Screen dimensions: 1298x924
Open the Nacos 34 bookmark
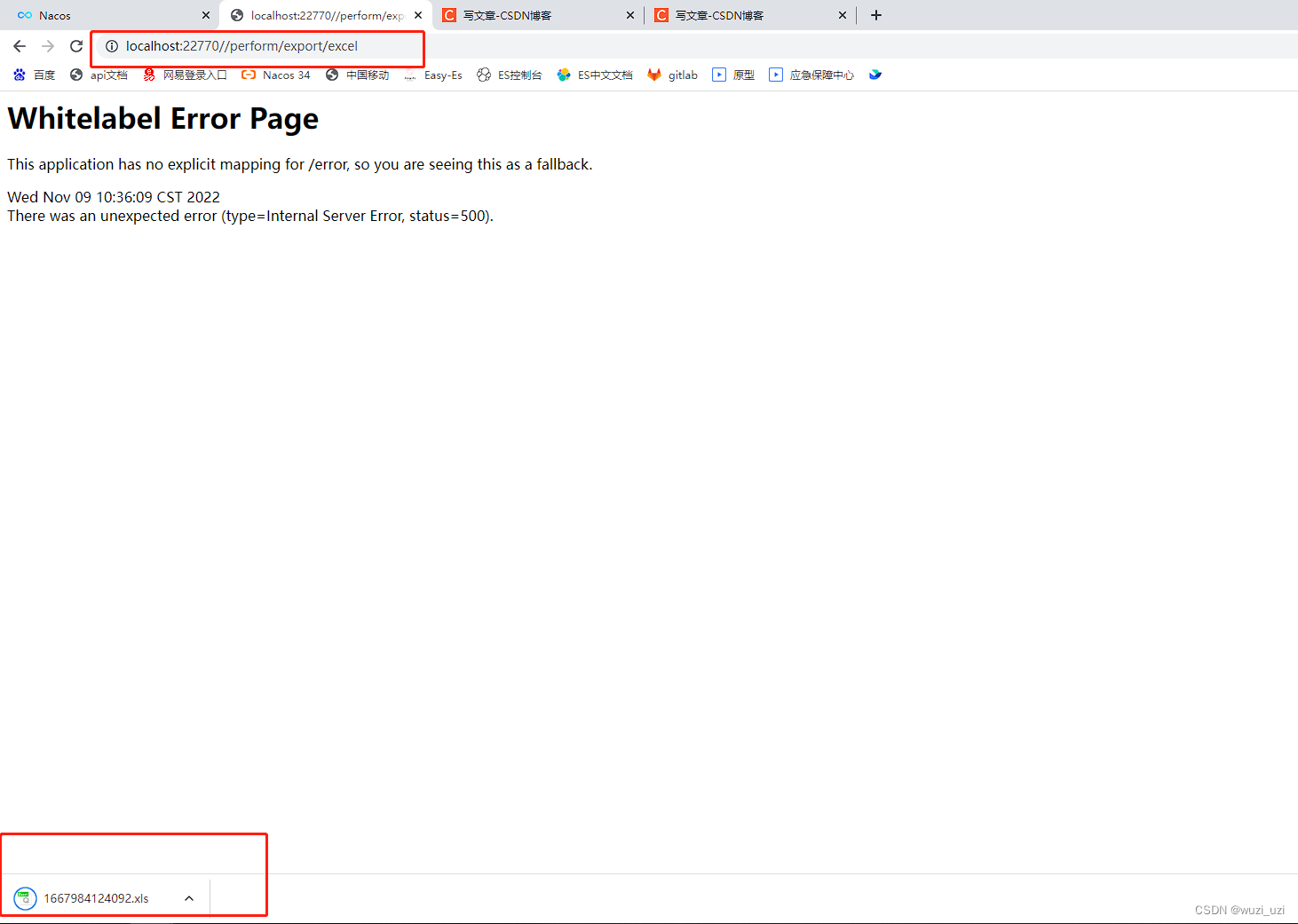[276, 75]
